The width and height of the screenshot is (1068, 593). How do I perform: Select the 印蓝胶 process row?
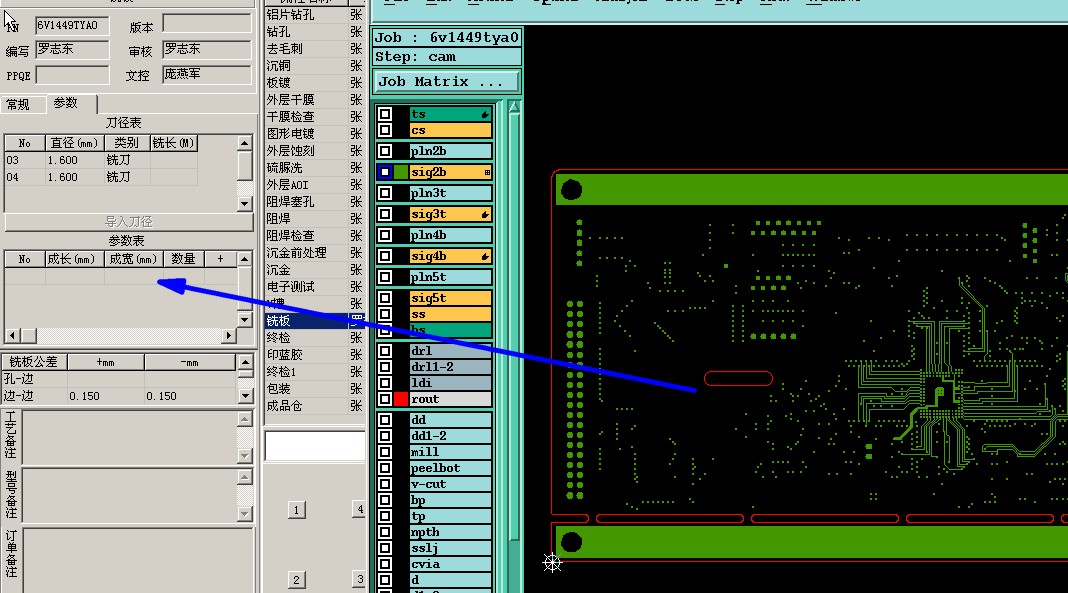point(314,355)
